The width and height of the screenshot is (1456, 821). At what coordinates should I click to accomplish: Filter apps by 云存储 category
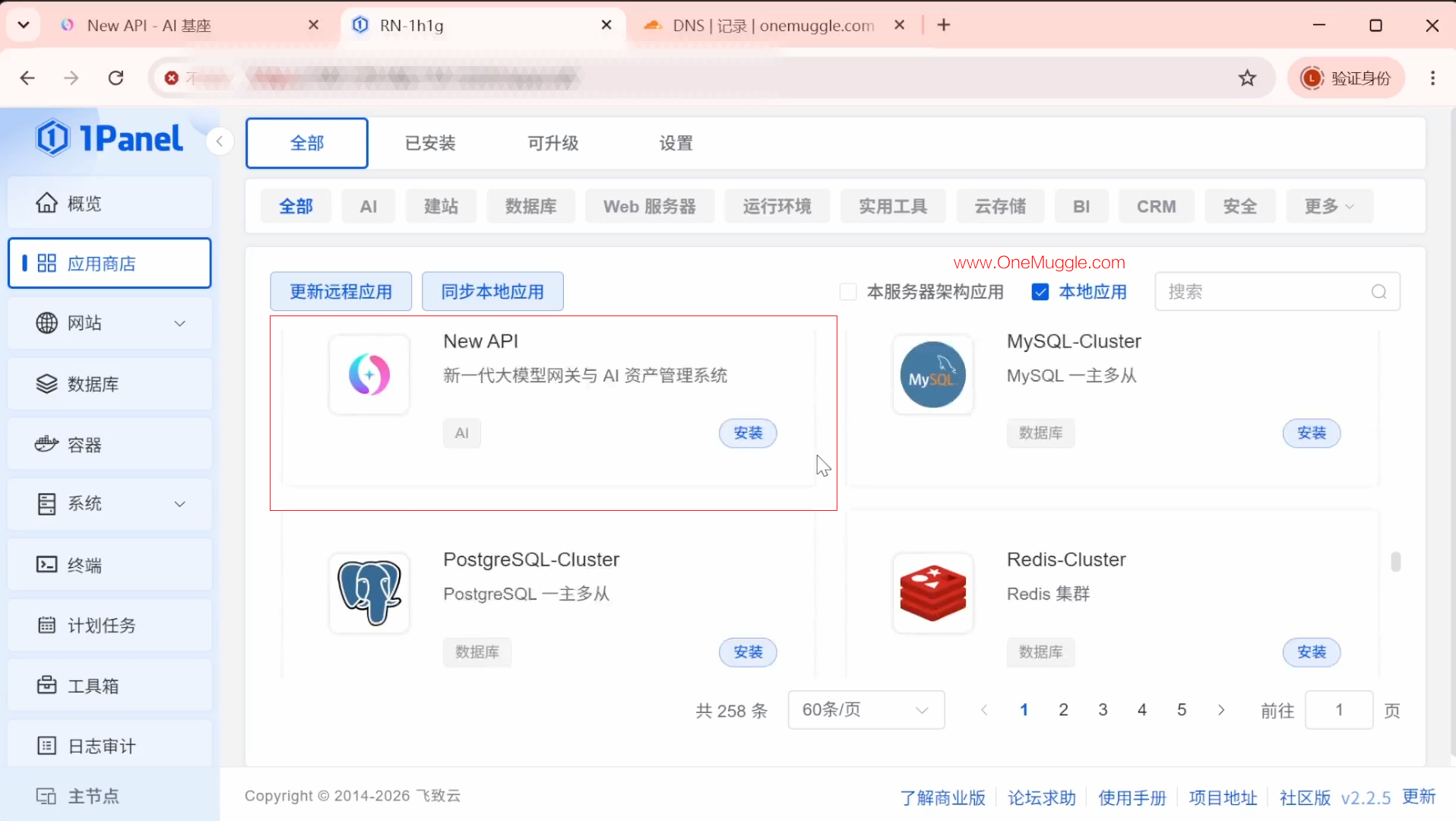pyautogui.click(x=1000, y=206)
